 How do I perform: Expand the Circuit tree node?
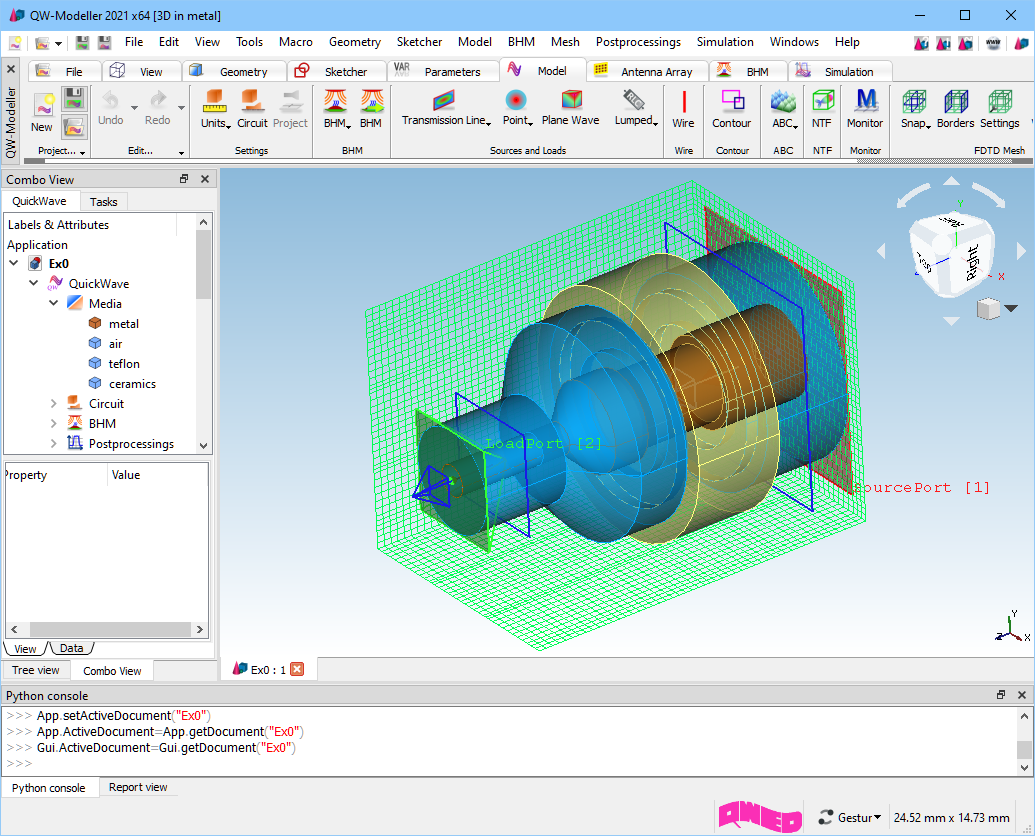[54, 403]
